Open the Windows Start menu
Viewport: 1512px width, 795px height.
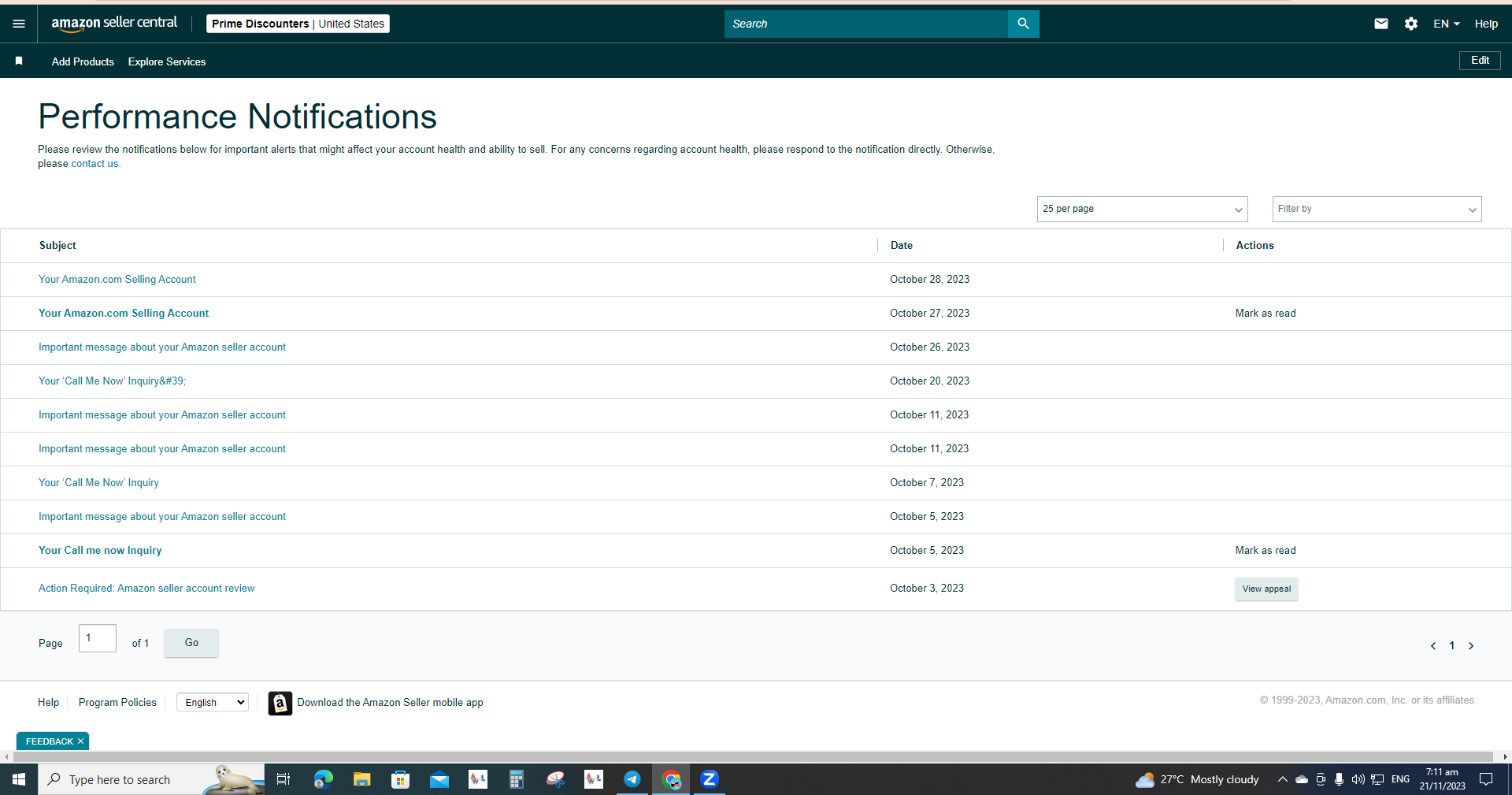19,779
